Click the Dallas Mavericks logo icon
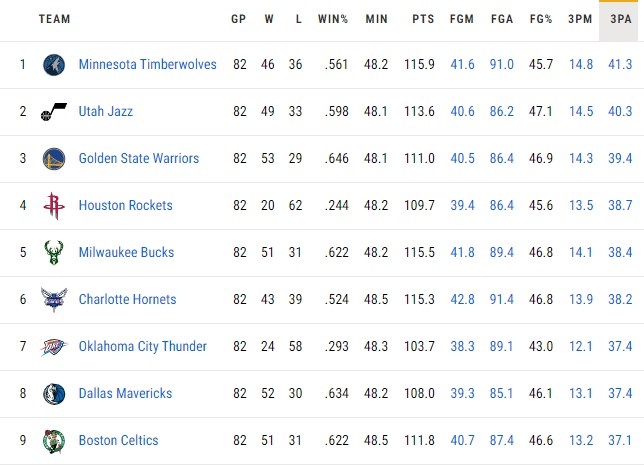The width and height of the screenshot is (644, 466). coord(53,394)
